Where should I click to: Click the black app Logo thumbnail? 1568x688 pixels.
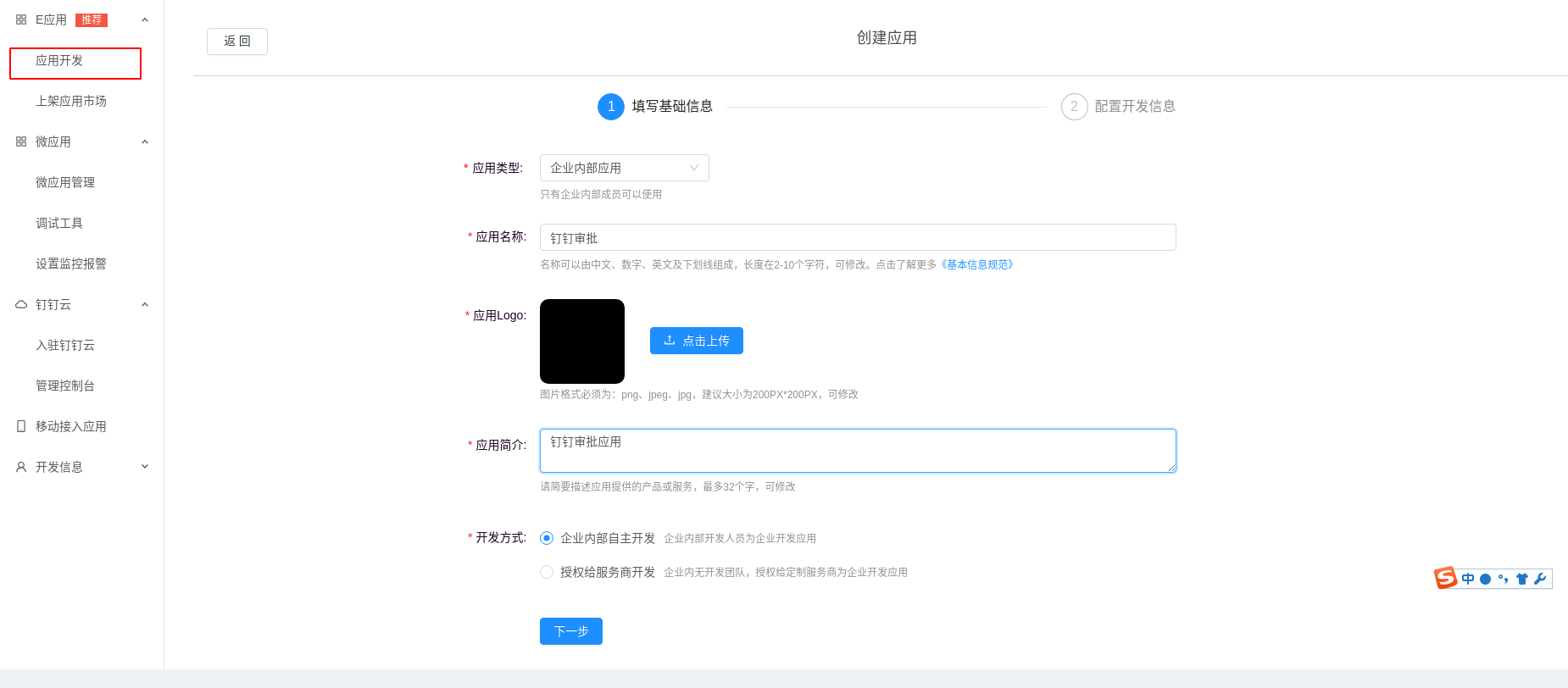coord(582,341)
